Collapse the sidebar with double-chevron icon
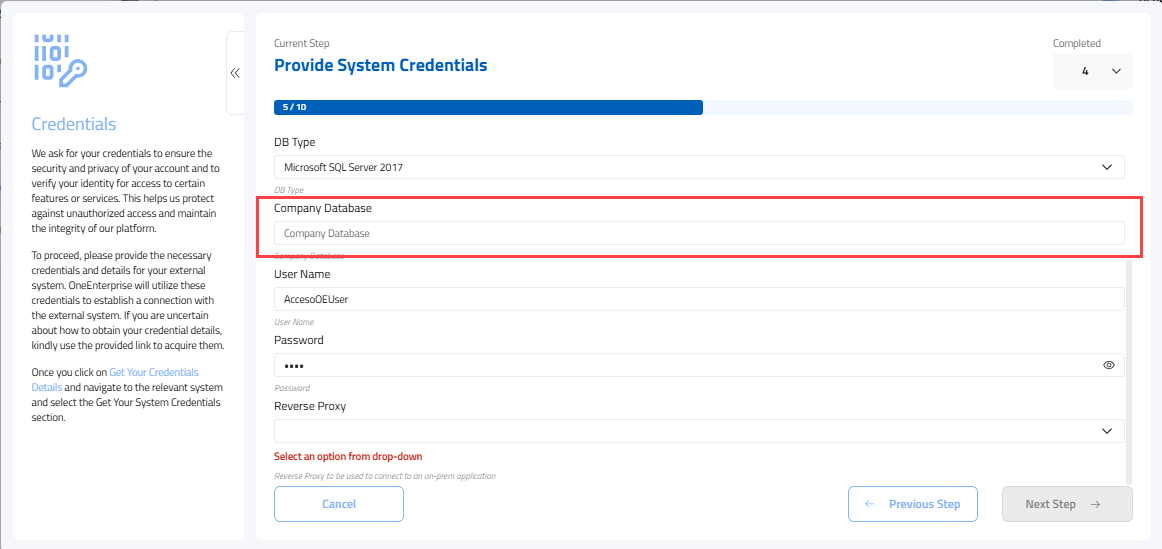The height and width of the screenshot is (549, 1162). pyautogui.click(x=235, y=73)
